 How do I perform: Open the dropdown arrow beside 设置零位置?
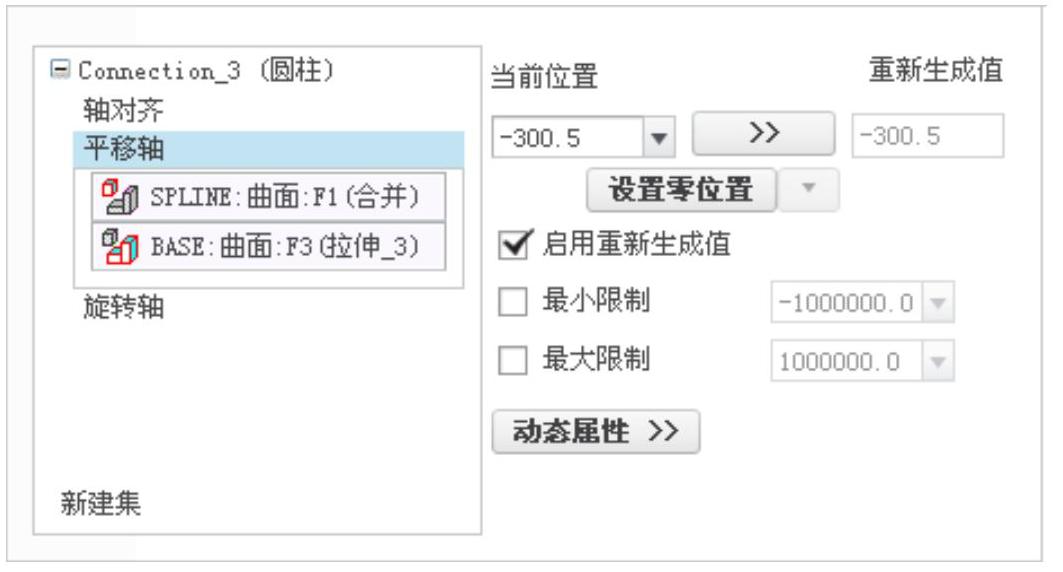click(x=808, y=189)
